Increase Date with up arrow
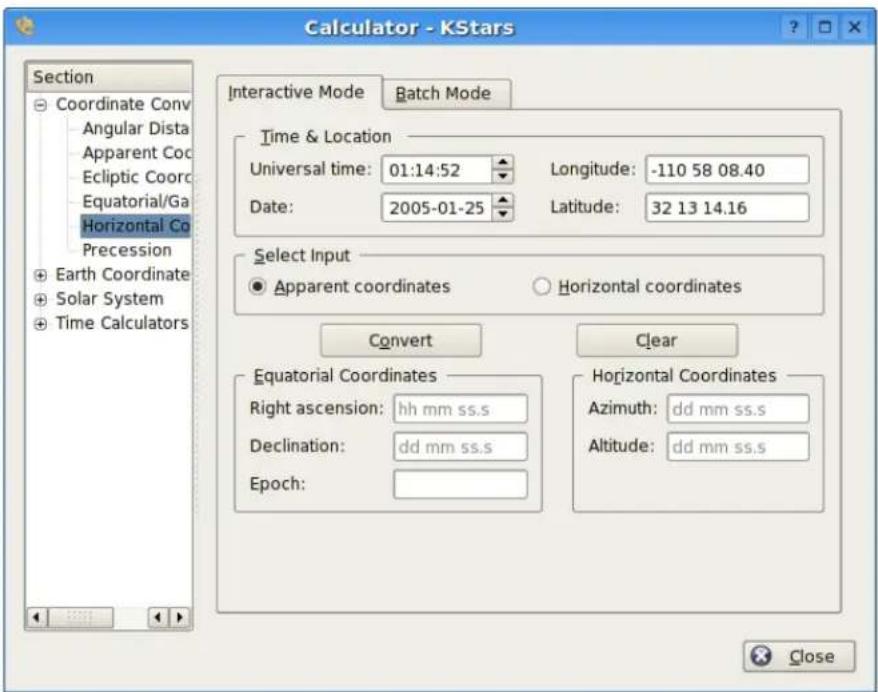The height and width of the screenshot is (692, 878). coord(503,200)
